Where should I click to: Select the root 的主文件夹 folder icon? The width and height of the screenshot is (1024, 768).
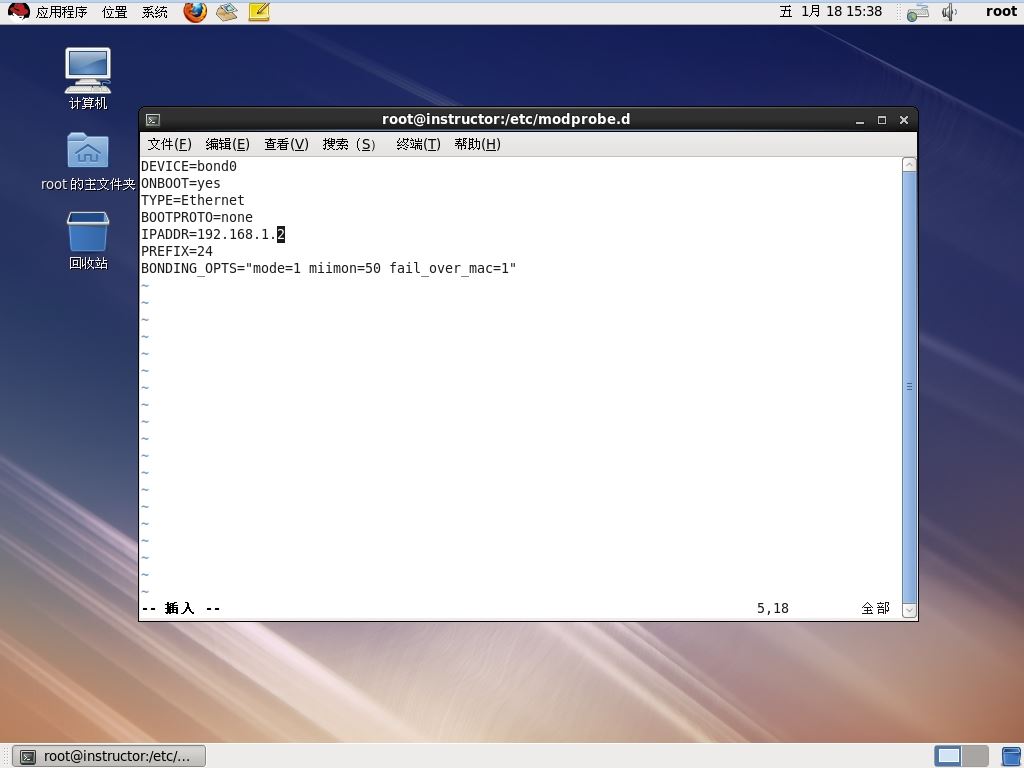coord(88,161)
